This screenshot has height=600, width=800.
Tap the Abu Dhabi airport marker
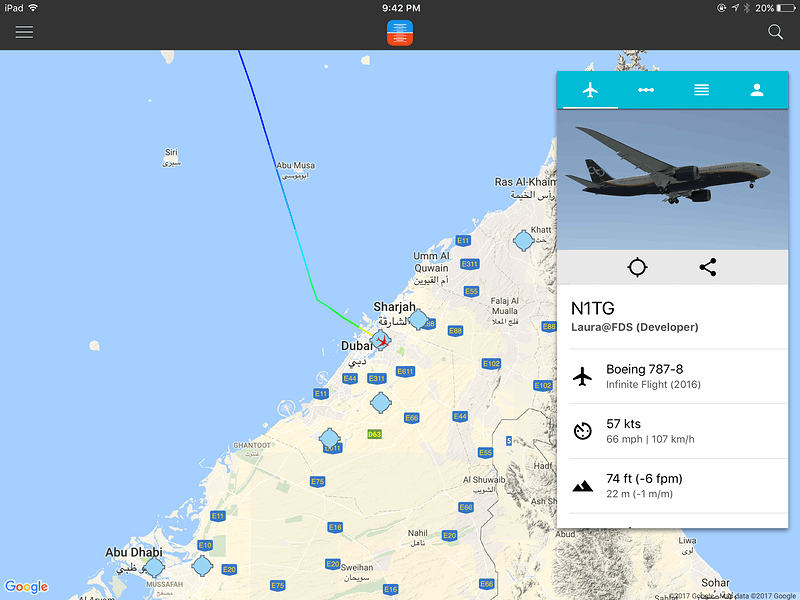(x=154, y=567)
